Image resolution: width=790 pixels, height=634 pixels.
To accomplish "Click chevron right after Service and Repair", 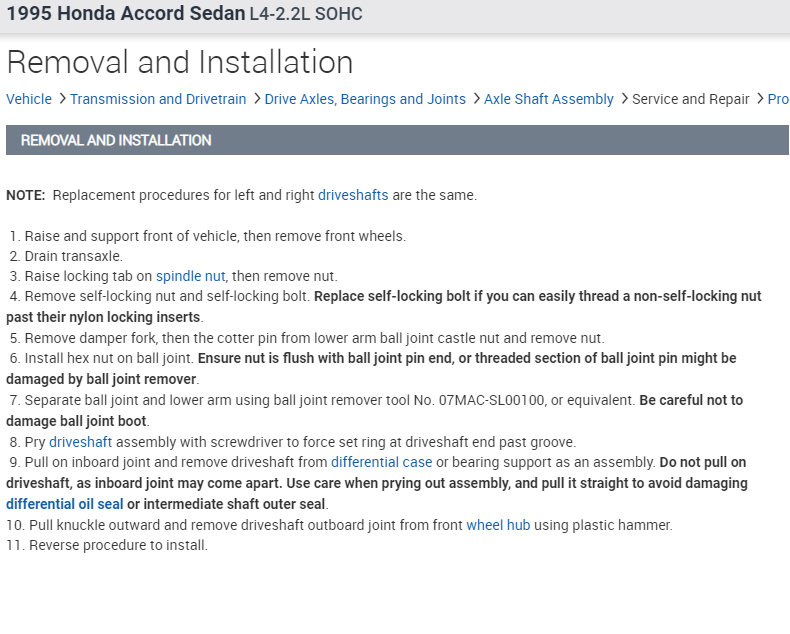I will (759, 99).
